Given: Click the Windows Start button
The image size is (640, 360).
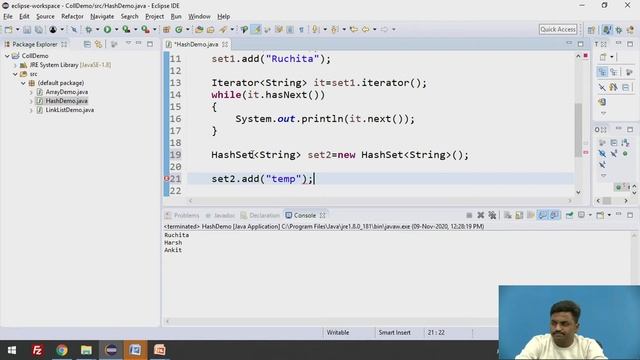Looking at the screenshot, I should coord(12,350).
